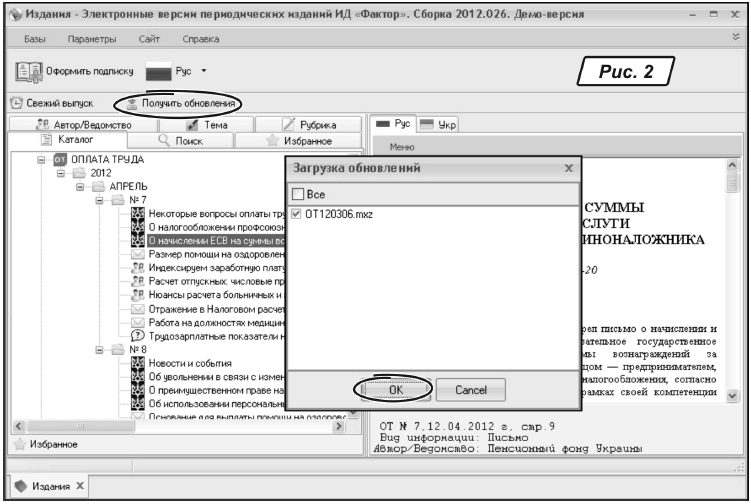Open Свежий выпуск latest issue
This screenshot has height=504, width=751.
tap(52, 103)
